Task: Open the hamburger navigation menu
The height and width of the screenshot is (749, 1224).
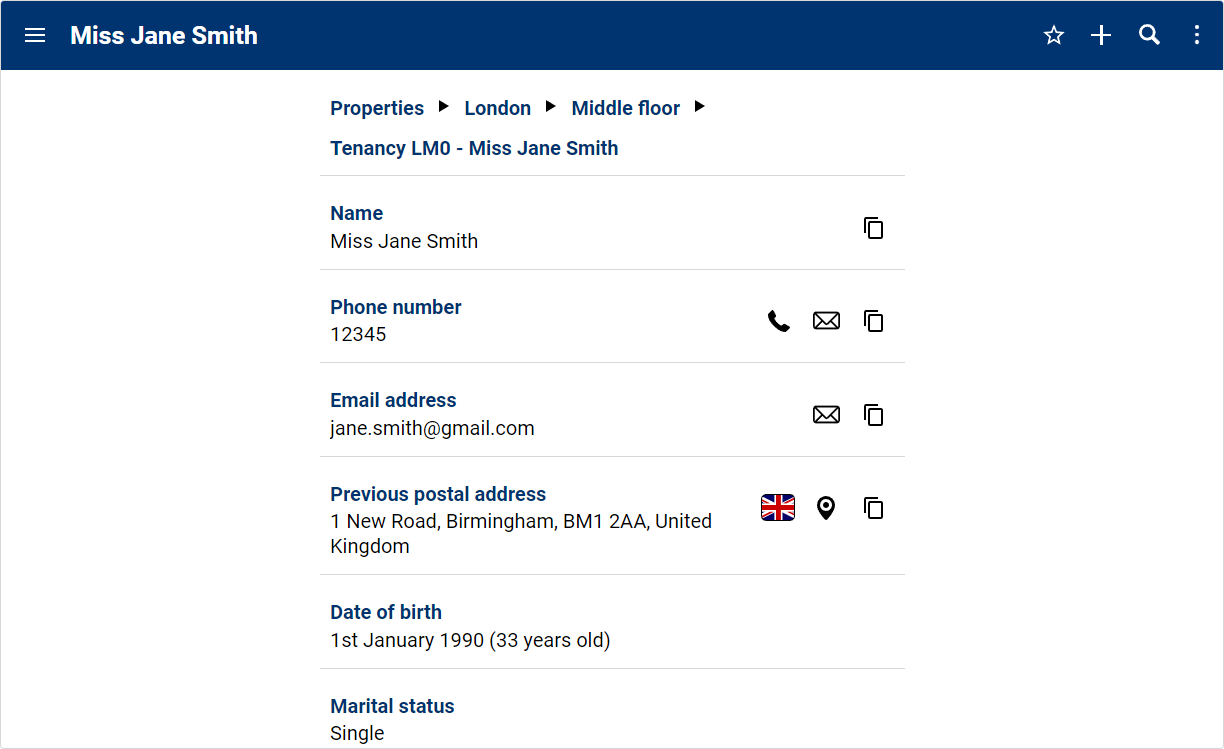Action: click(x=35, y=36)
